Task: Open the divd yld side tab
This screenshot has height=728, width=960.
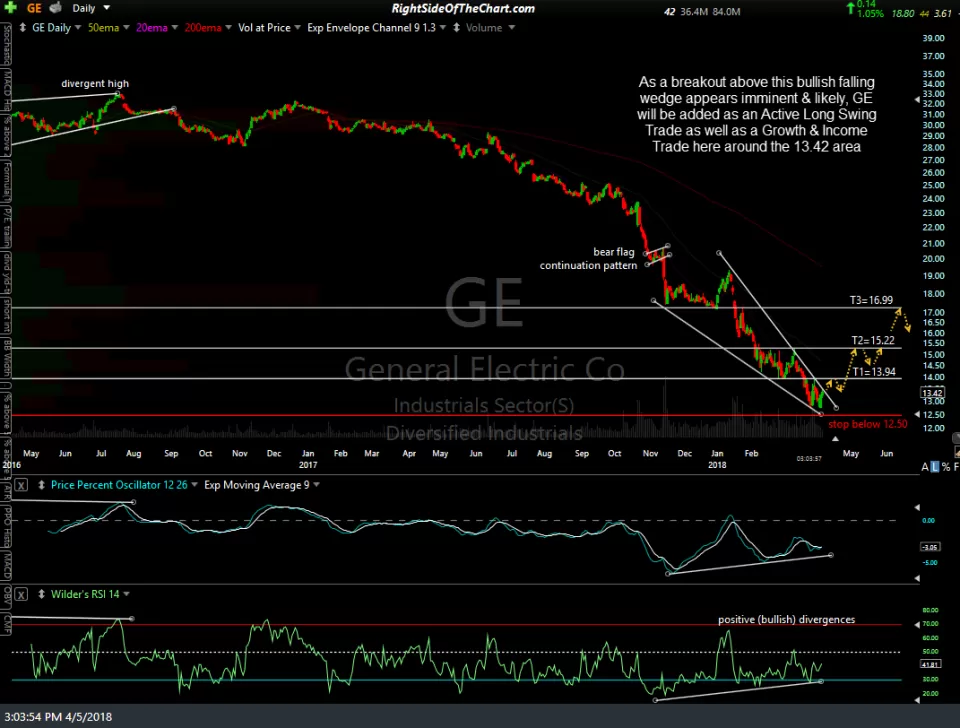Action: (x=6, y=272)
